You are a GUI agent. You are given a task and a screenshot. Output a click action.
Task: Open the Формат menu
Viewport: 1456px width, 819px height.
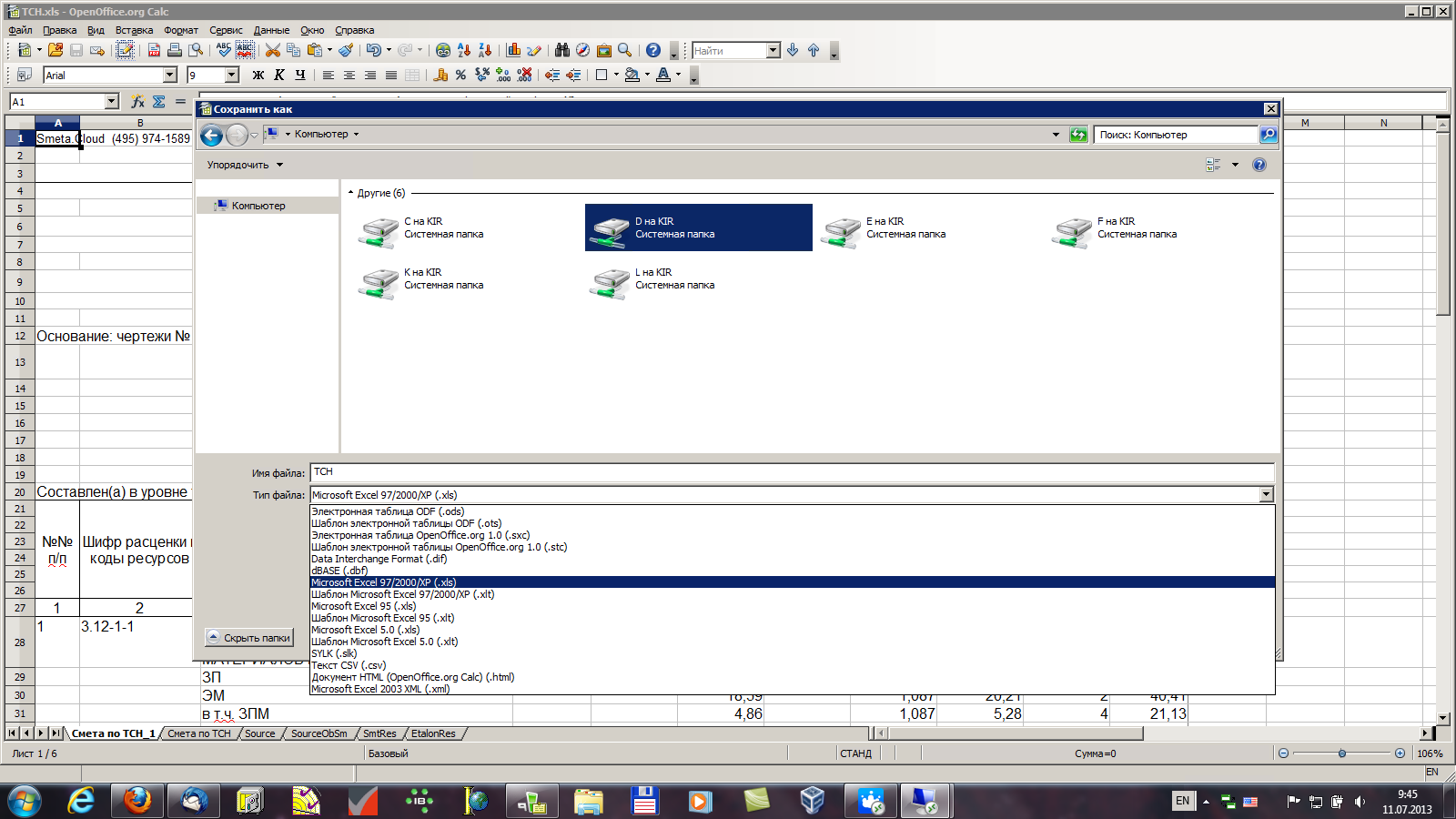(x=181, y=30)
